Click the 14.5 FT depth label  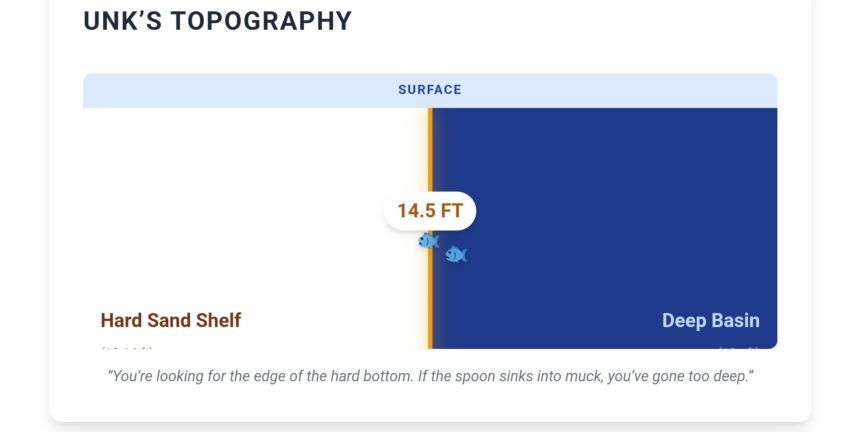click(430, 211)
